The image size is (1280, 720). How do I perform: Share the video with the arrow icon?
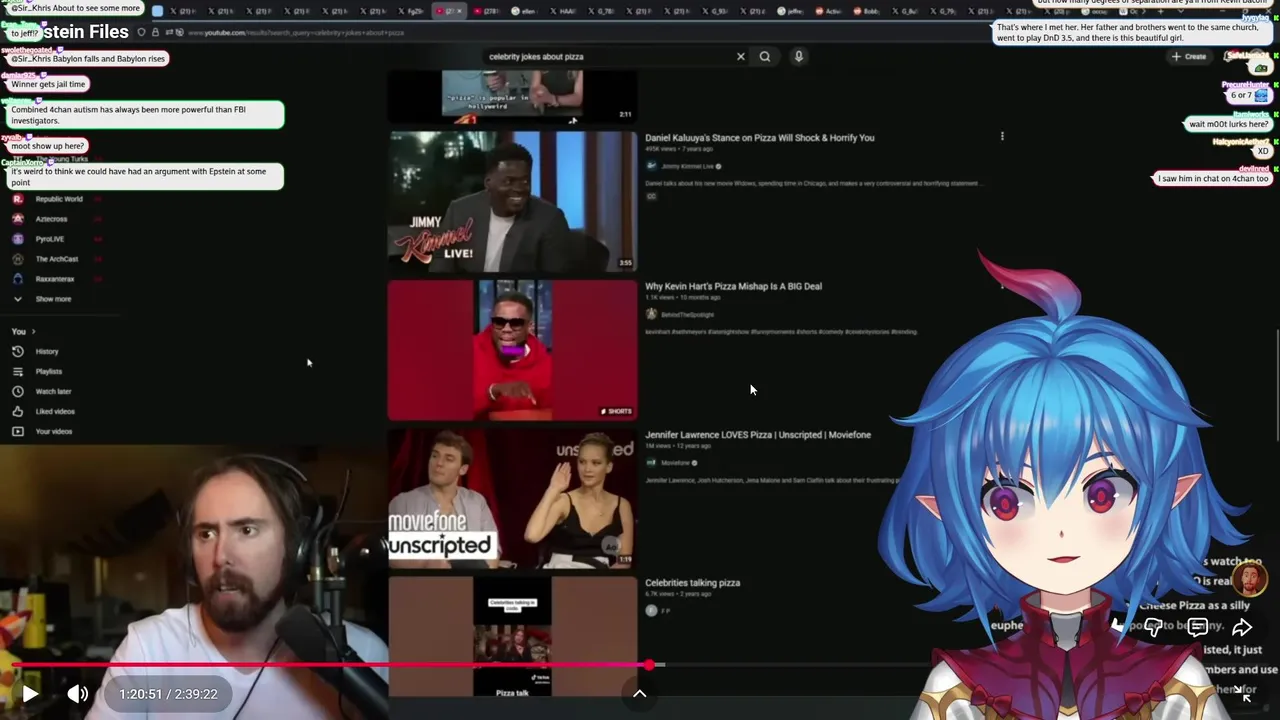click(x=1241, y=627)
